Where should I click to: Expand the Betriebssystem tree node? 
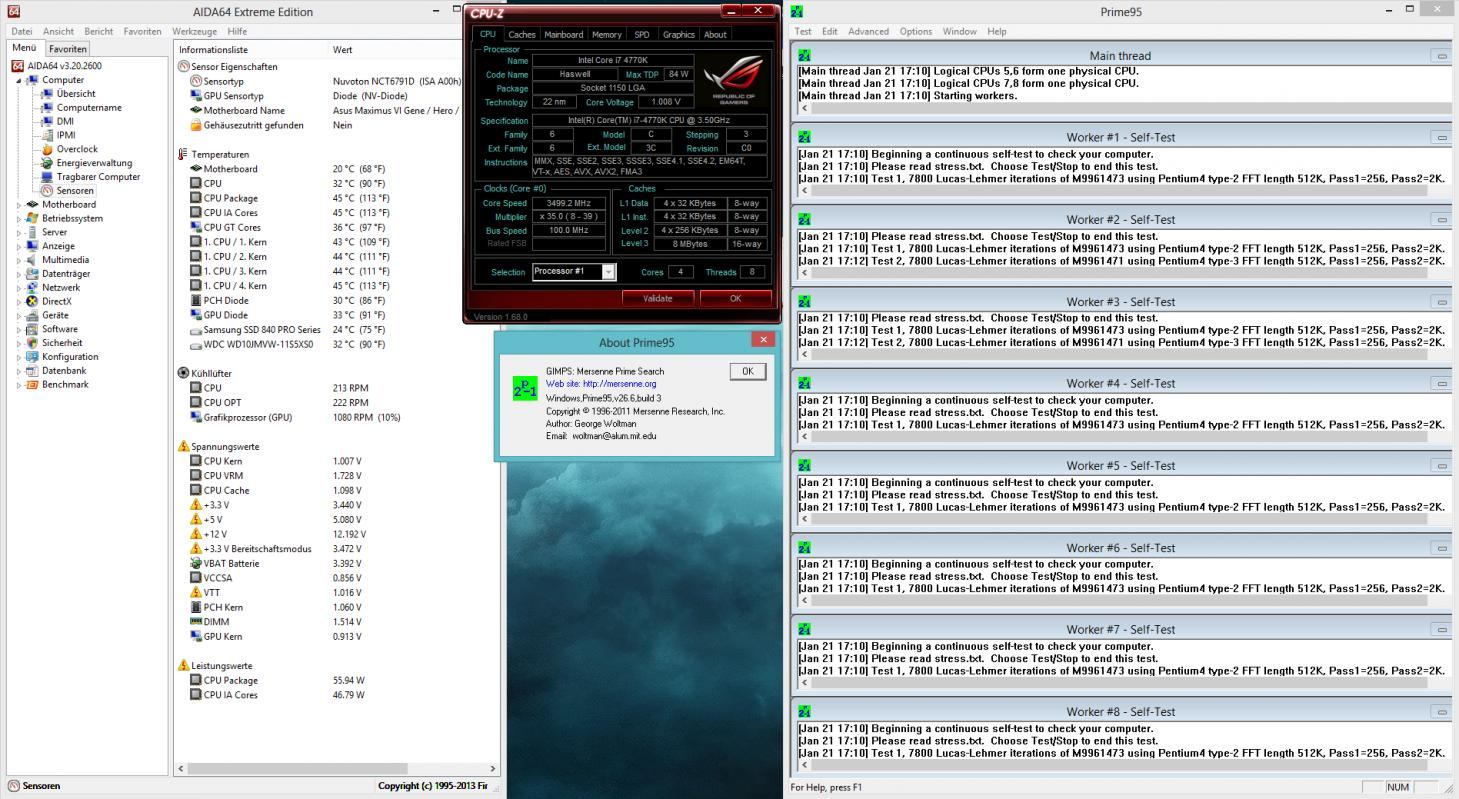[19, 219]
